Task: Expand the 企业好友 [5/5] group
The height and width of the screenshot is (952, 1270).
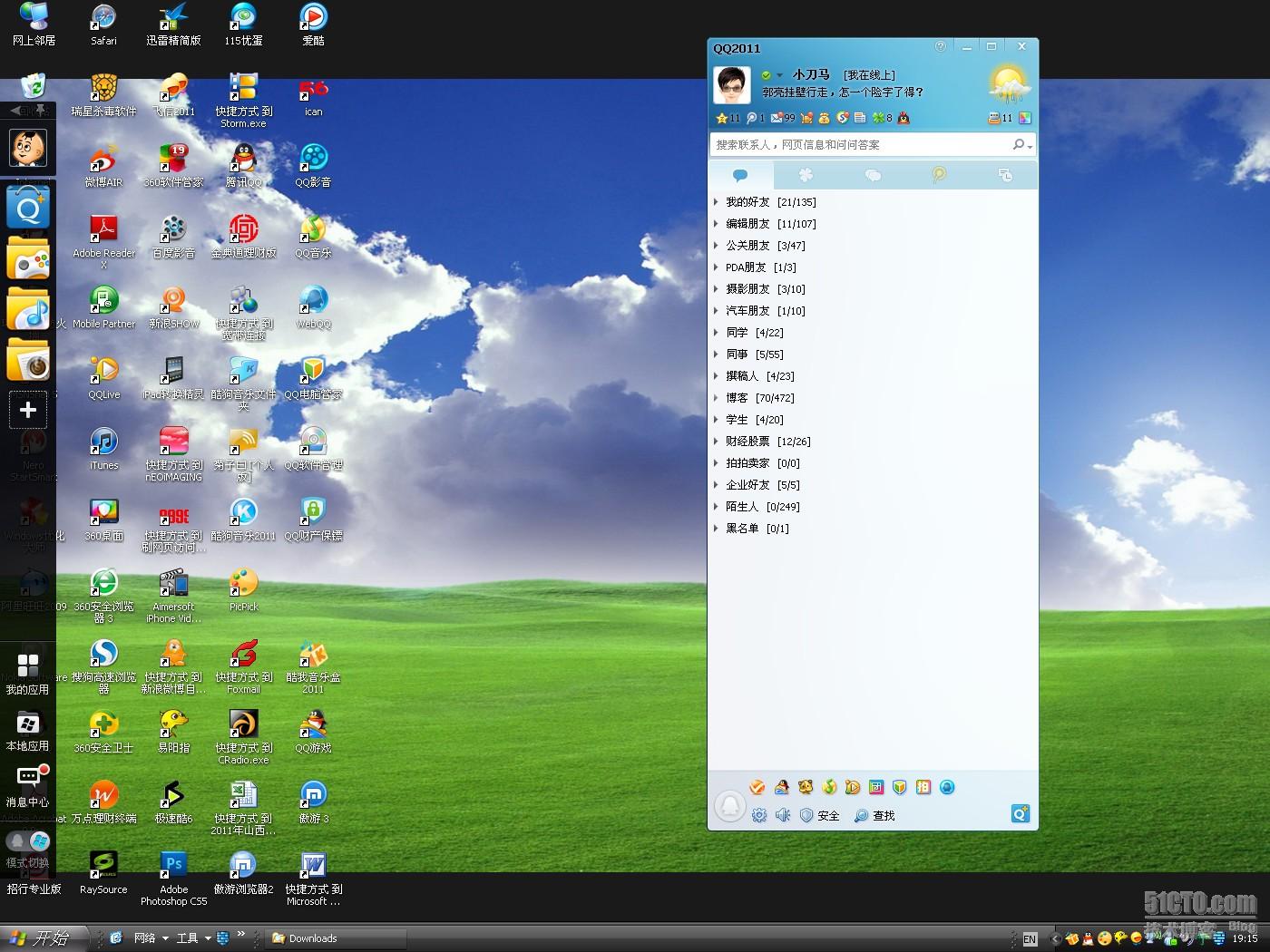Action: [x=873, y=485]
